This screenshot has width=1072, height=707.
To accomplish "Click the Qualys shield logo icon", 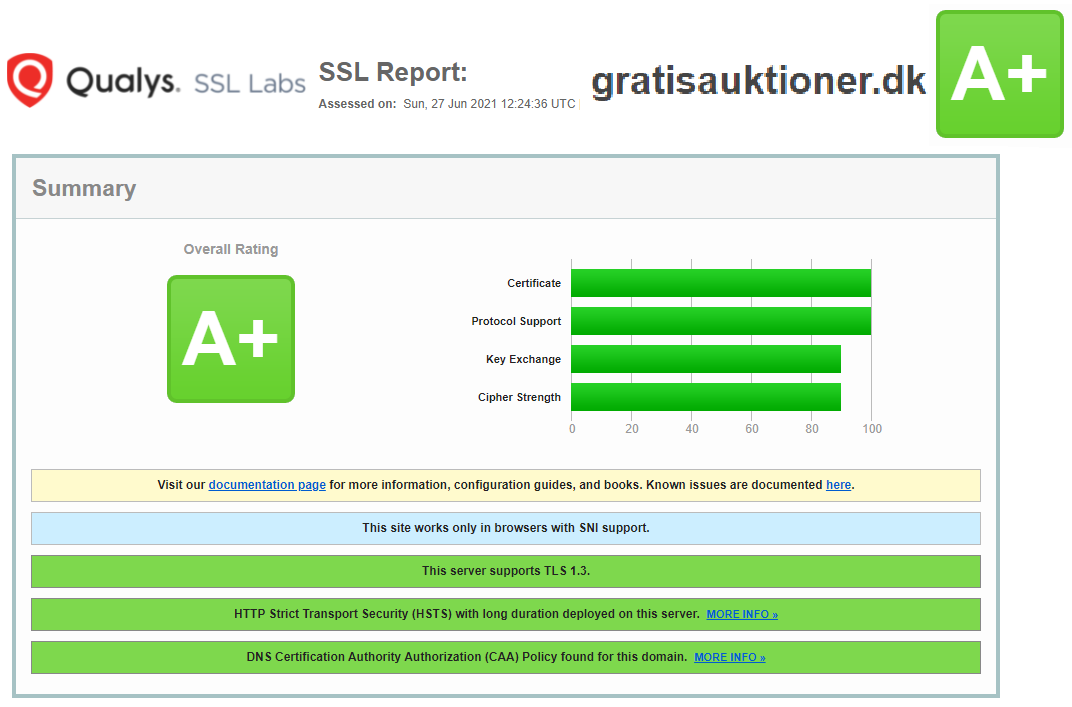I will click(29, 80).
